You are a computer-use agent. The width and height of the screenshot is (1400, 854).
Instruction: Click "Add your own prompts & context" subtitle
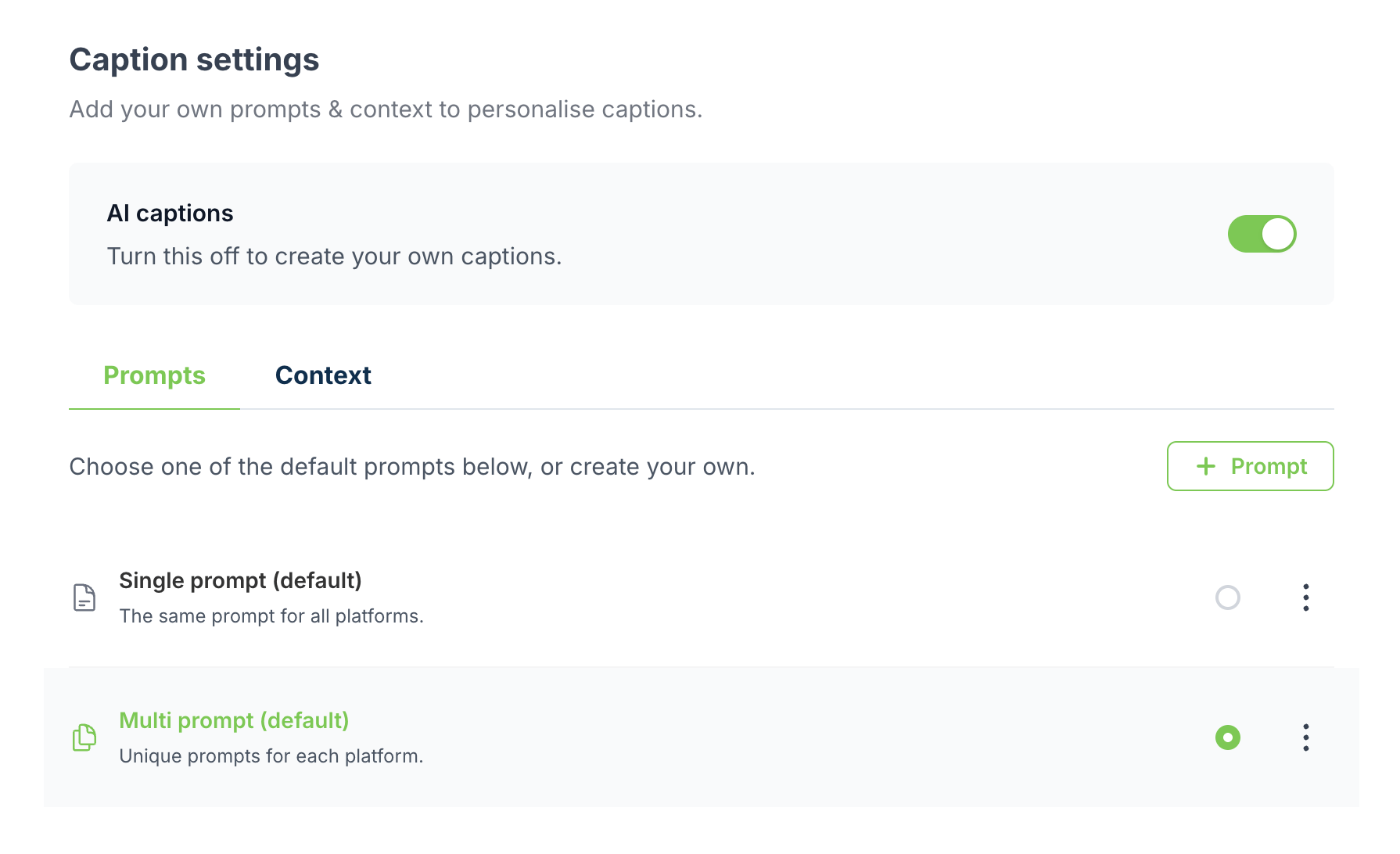click(x=386, y=109)
